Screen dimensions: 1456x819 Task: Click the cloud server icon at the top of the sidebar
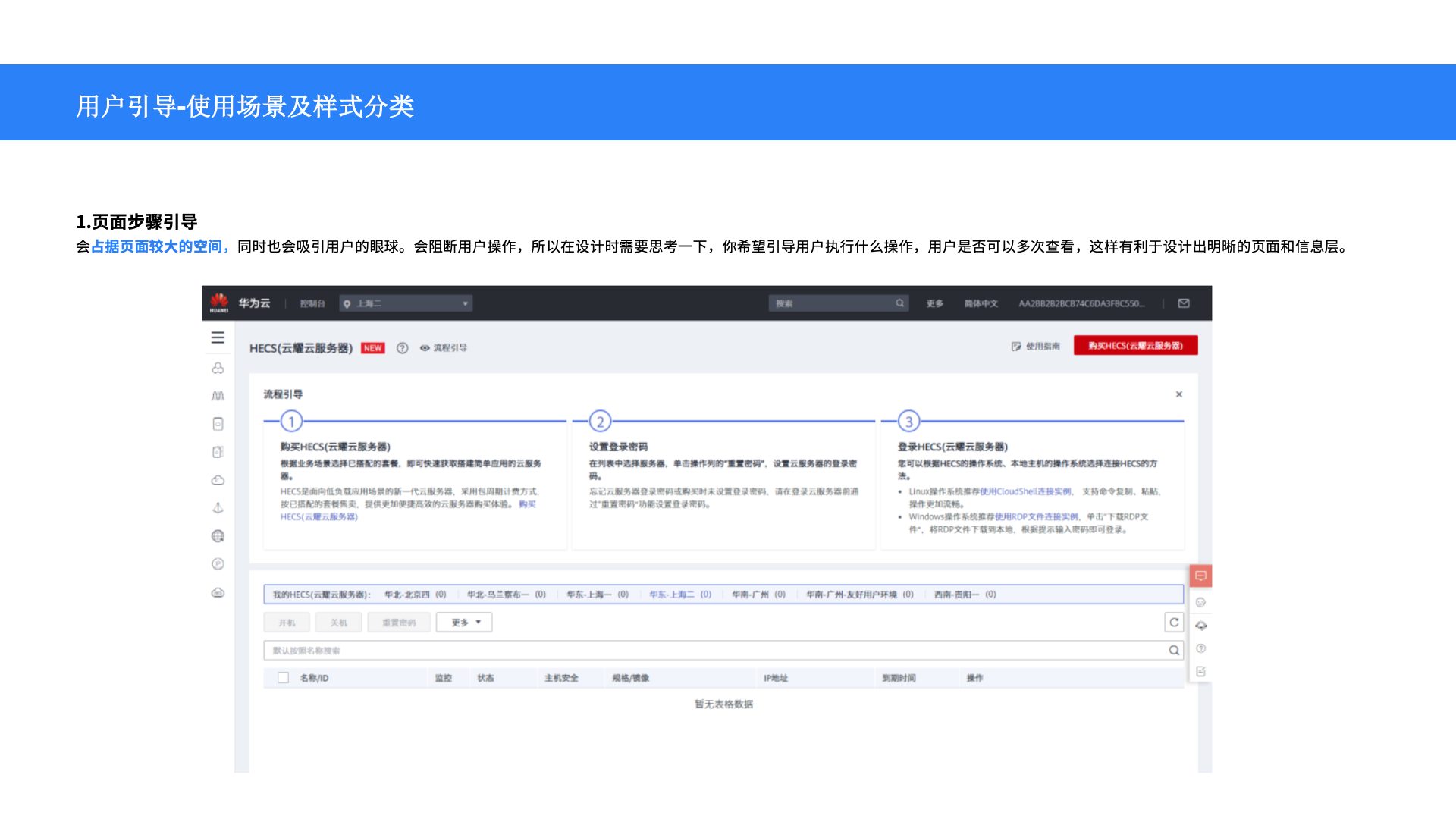(218, 368)
